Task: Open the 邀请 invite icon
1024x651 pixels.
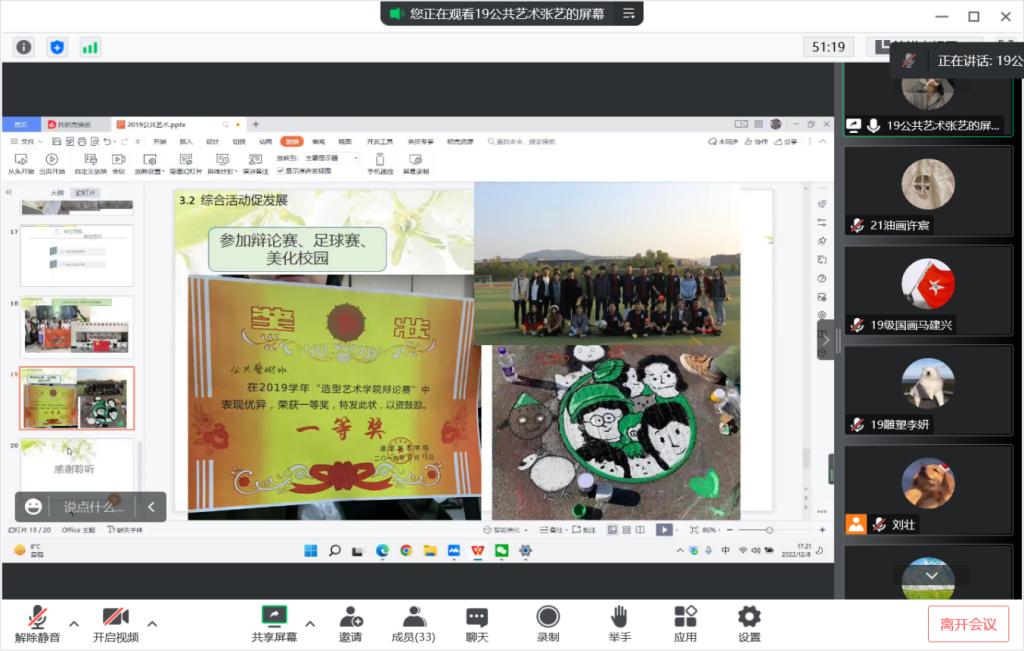Action: [350, 624]
